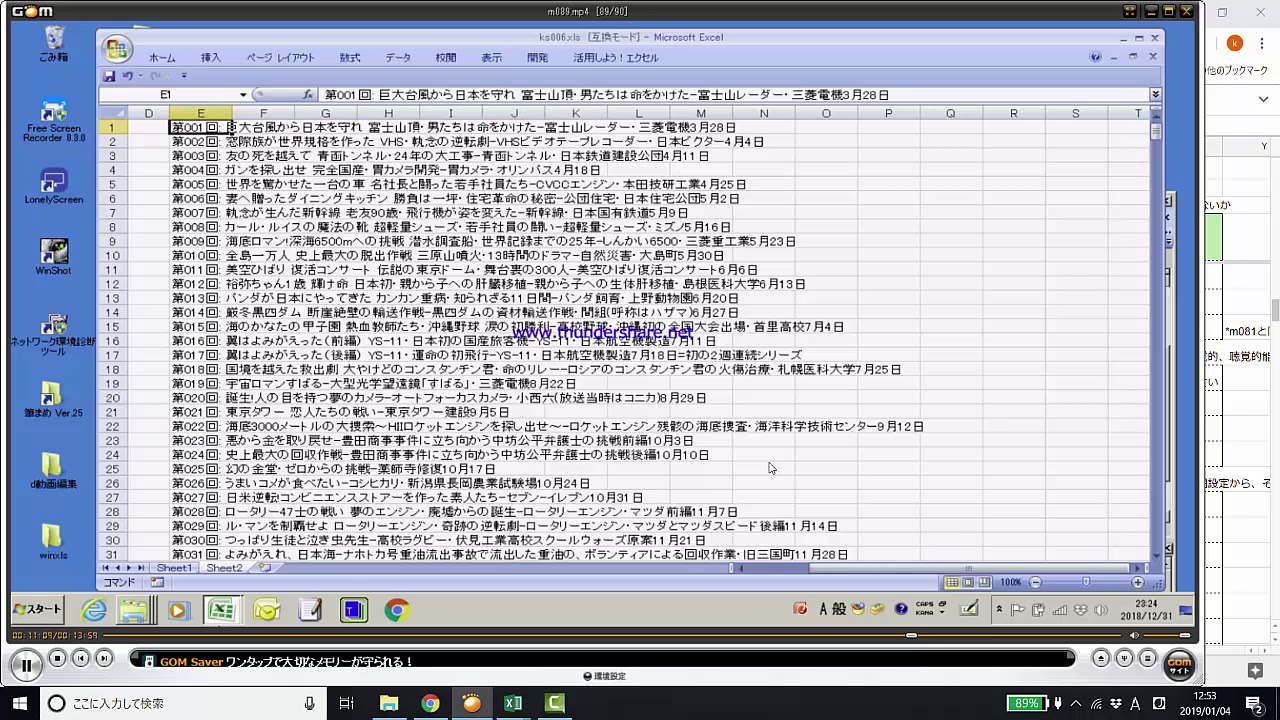1280x720 pixels.
Task: Click Chrome icon in recorded quick launch
Action: click(x=396, y=610)
